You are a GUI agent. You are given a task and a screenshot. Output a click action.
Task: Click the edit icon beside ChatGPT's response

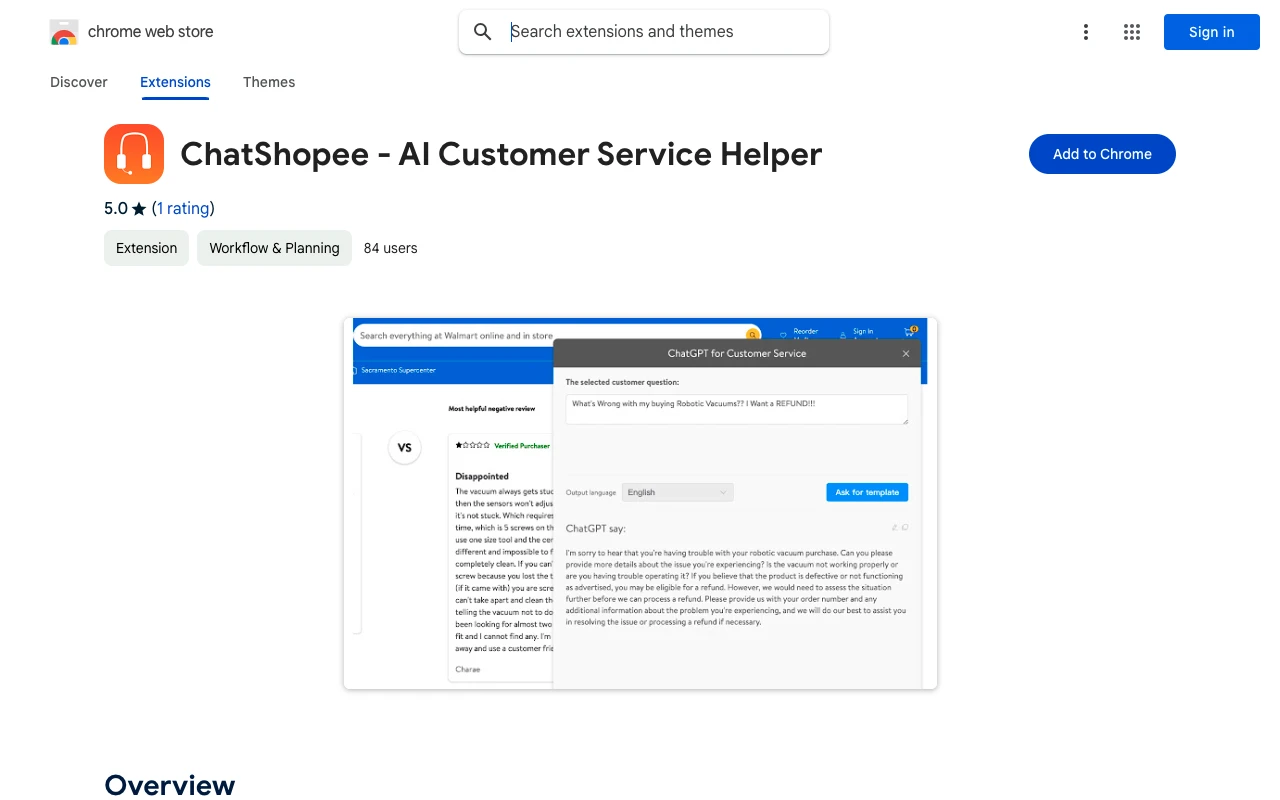(x=894, y=527)
